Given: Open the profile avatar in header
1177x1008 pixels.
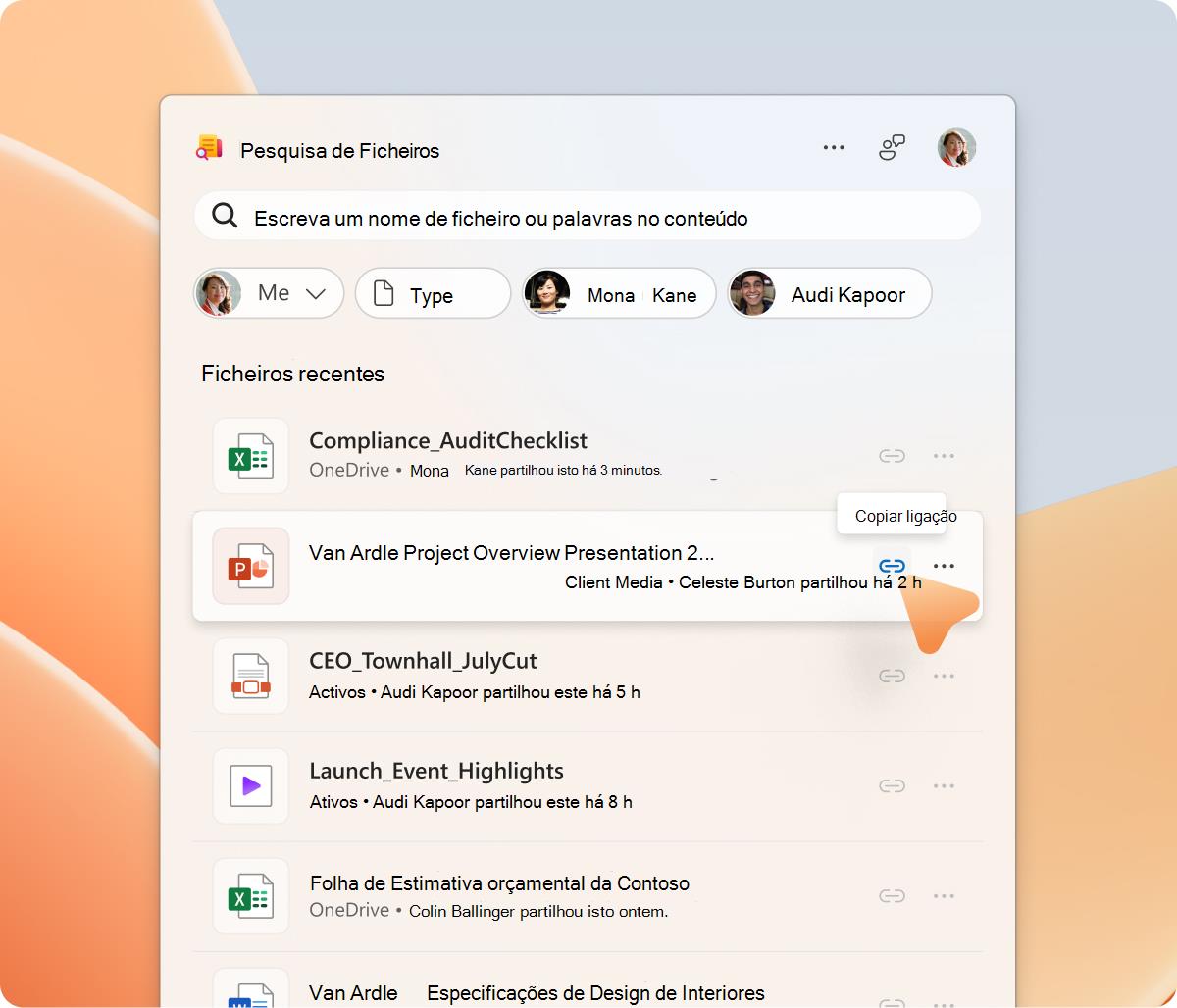Looking at the screenshot, I should point(956,148).
